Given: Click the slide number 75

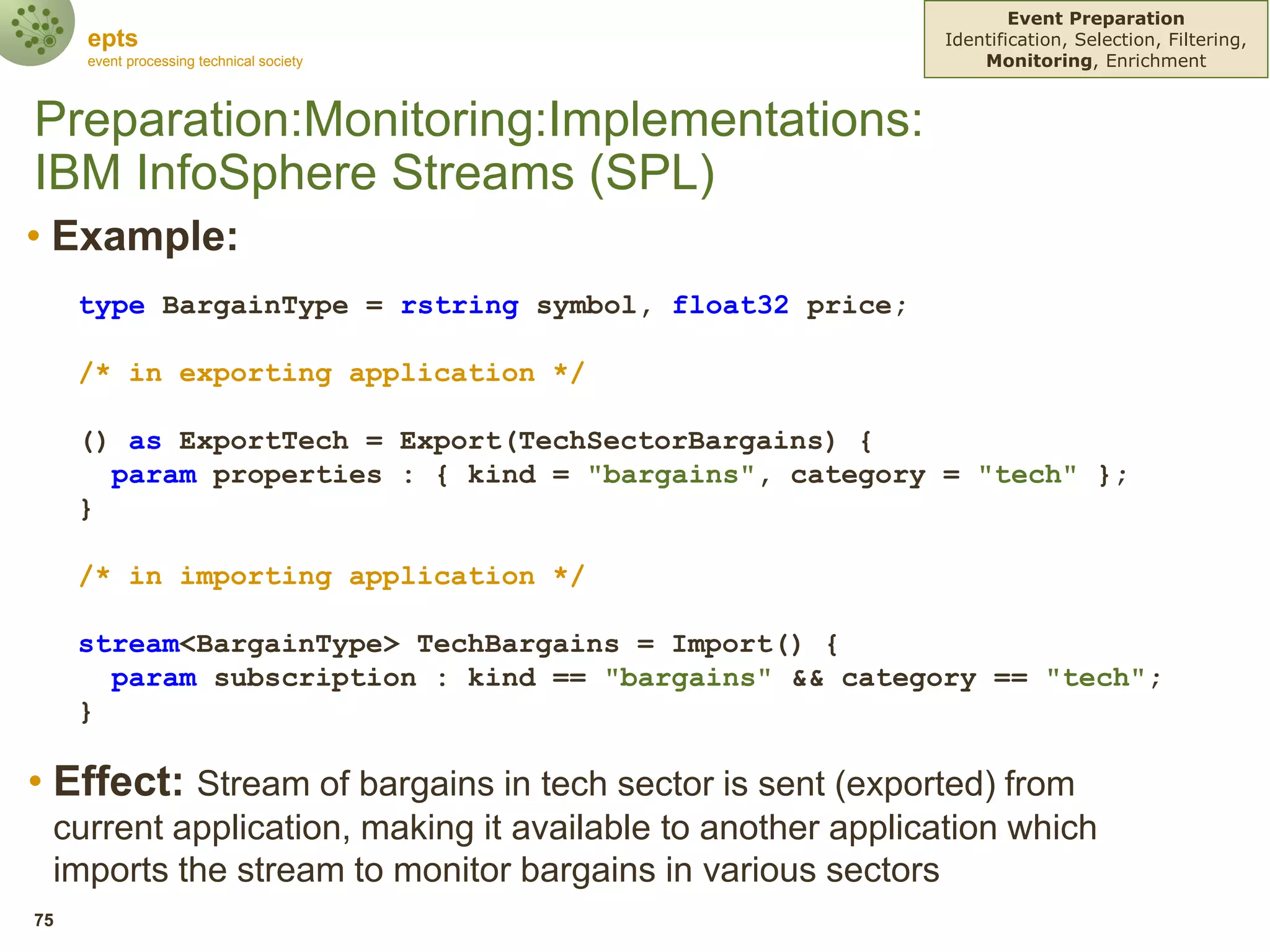Looking at the screenshot, I should pyautogui.click(x=44, y=920).
